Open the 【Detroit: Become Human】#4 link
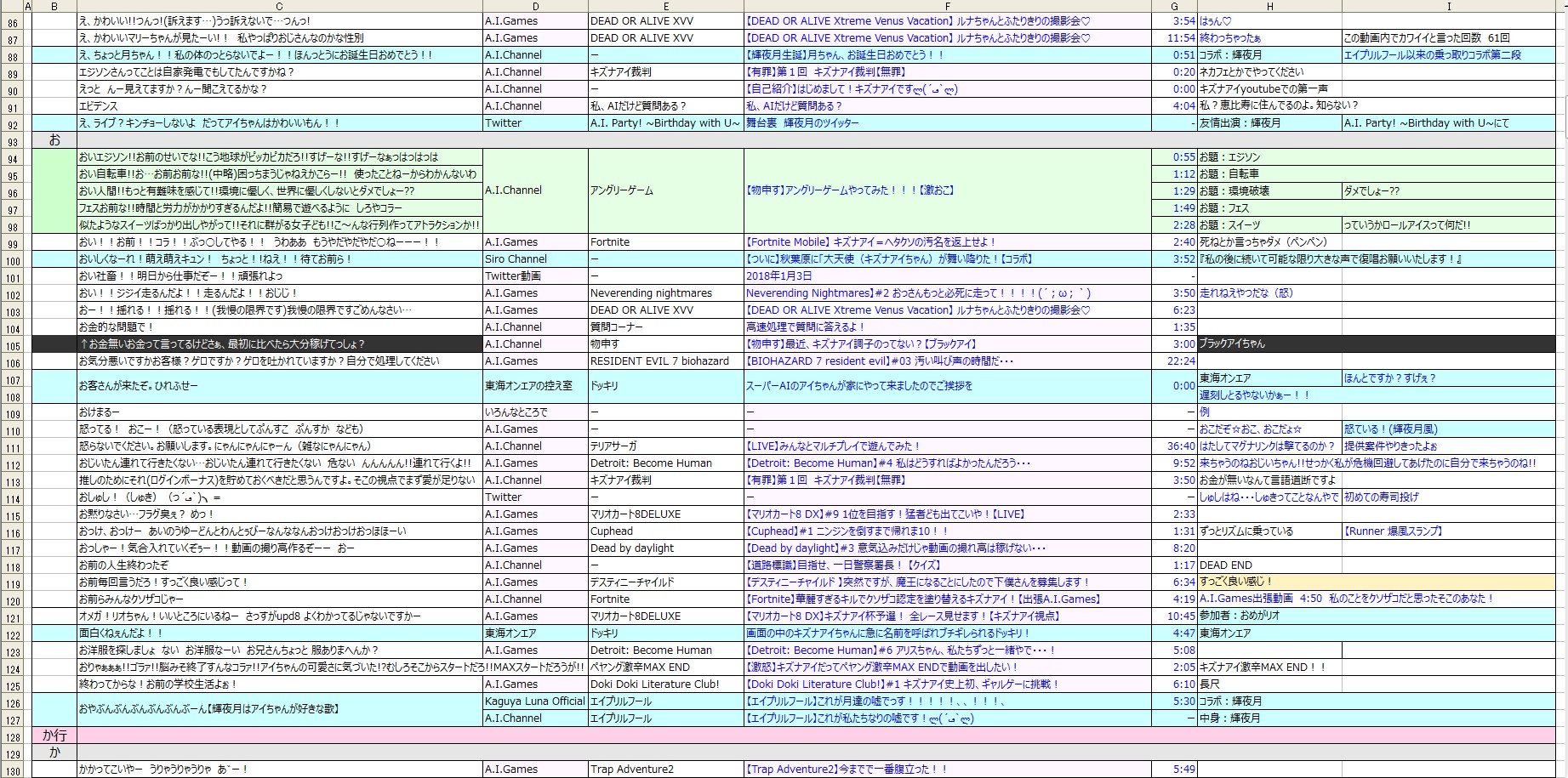Image resolution: width=1568 pixels, height=778 pixels. (887, 463)
